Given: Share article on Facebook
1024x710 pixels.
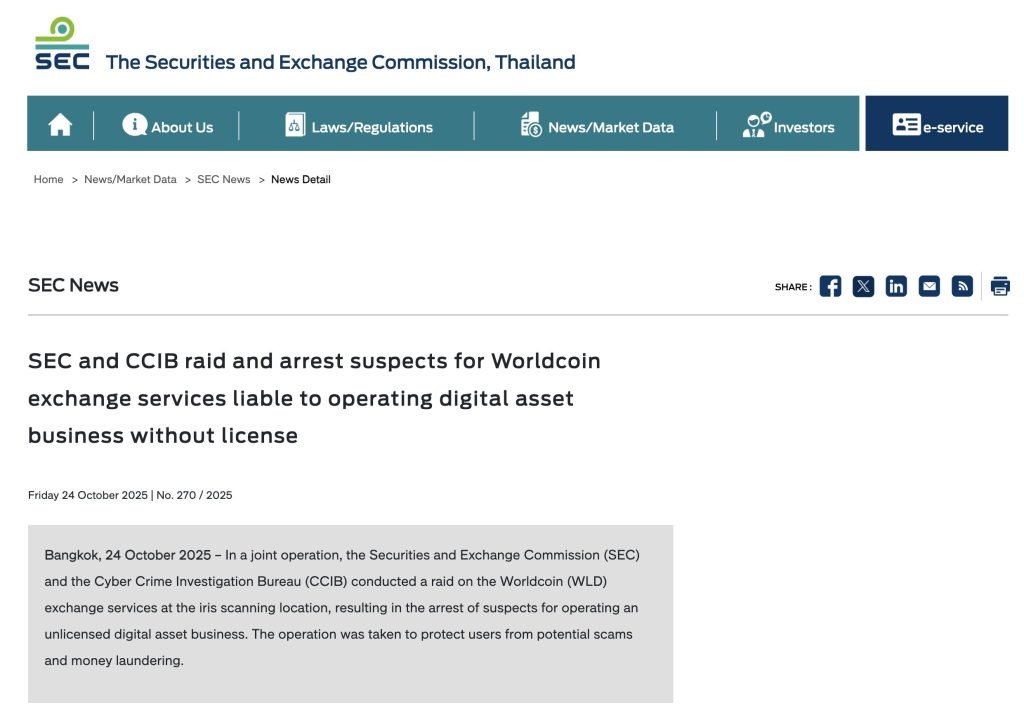Looking at the screenshot, I should pos(830,286).
